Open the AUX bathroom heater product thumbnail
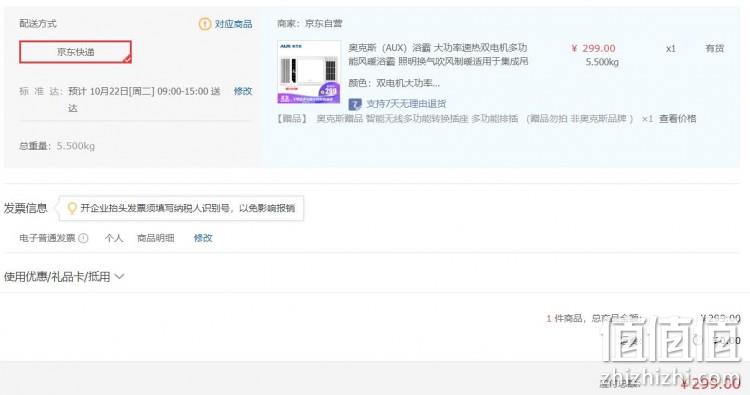This screenshot has height=395, width=750. click(x=309, y=72)
